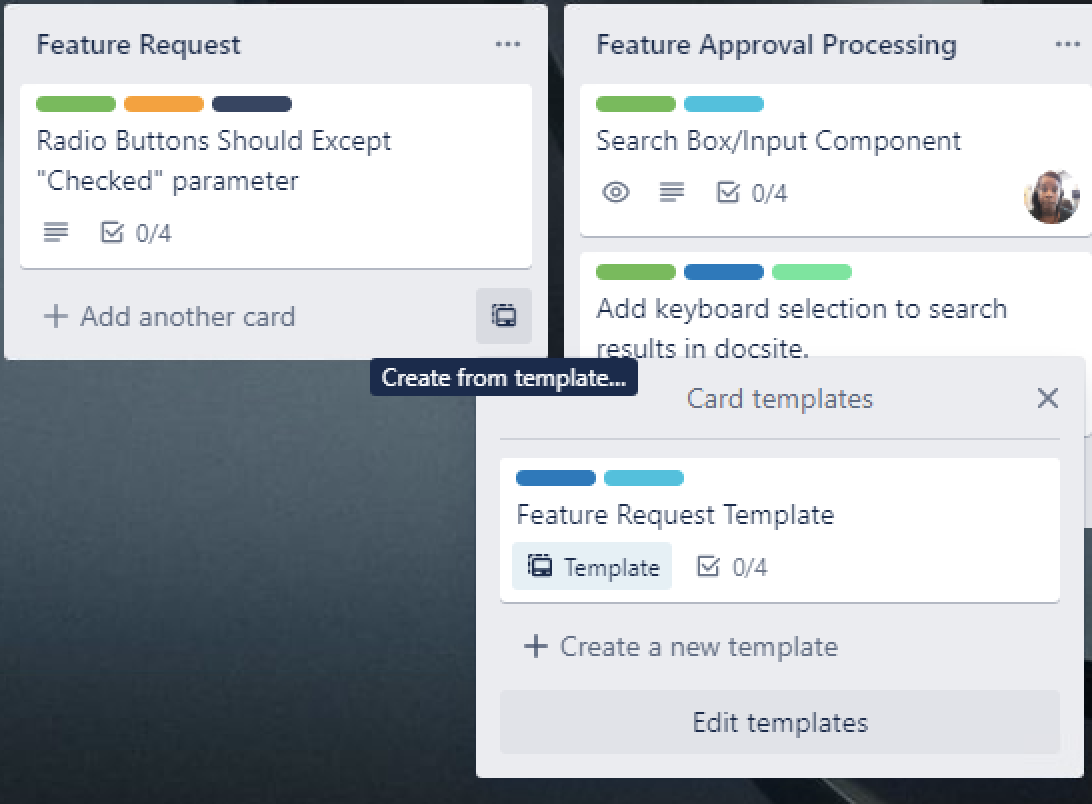Open the Search Box/Input Component card

point(780,141)
